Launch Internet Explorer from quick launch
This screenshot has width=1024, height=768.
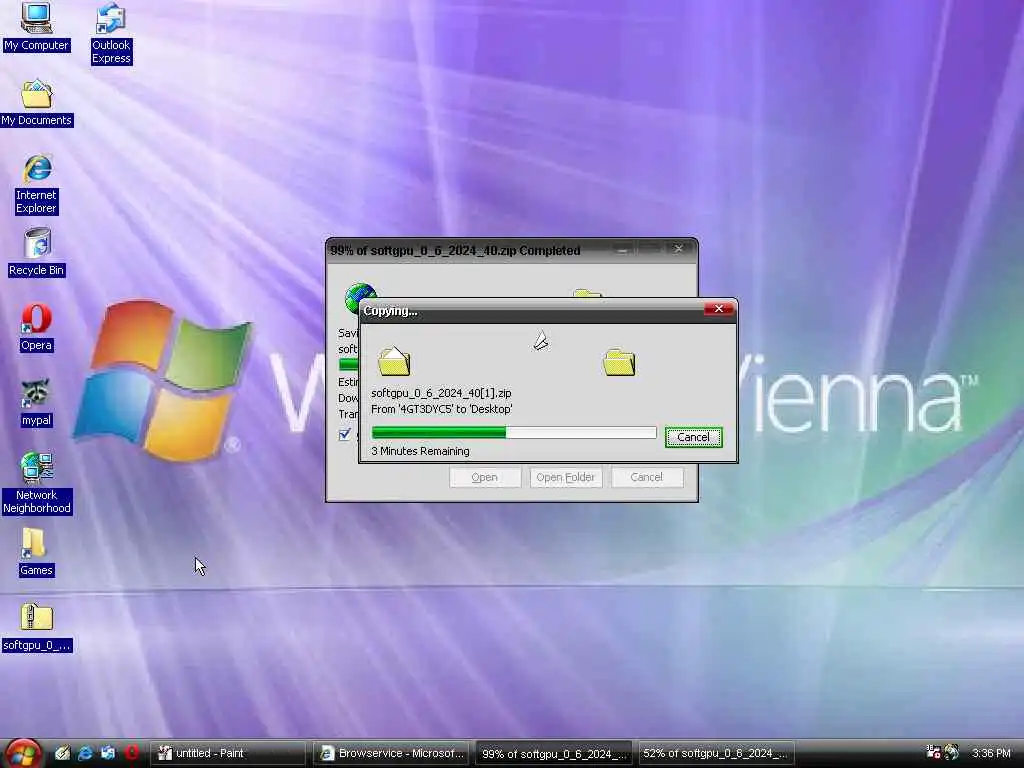[85, 753]
